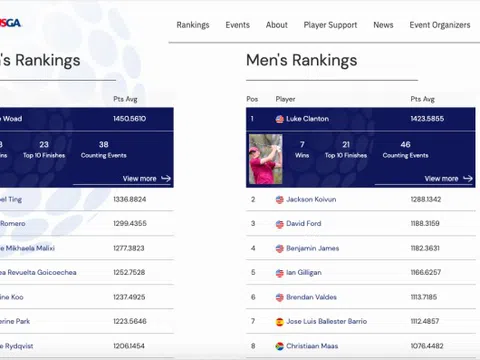Screen dimensions: 480x360
Task: Select the News navigation item
Action: [383, 25]
